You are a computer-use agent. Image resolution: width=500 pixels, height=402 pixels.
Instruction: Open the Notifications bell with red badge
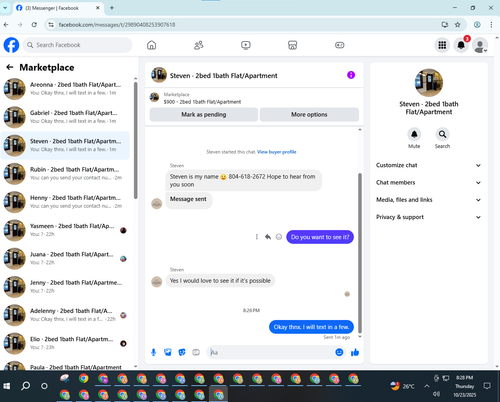461,45
